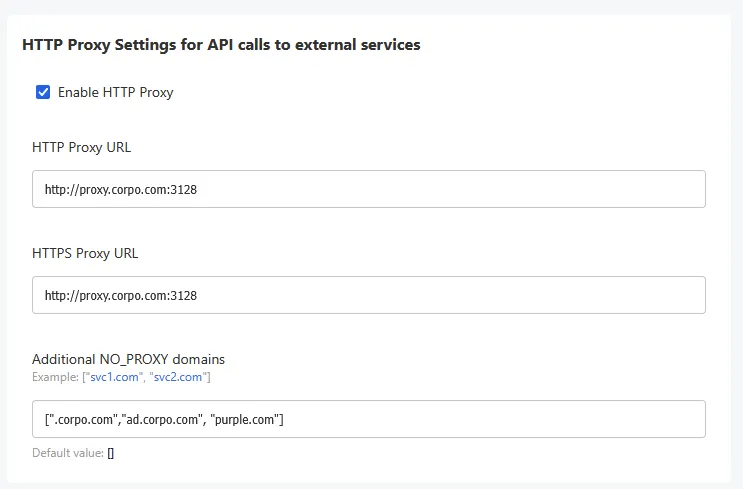743x489 pixels.
Task: Click into the Additional NO_PROXY domains field
Action: [x=369, y=419]
